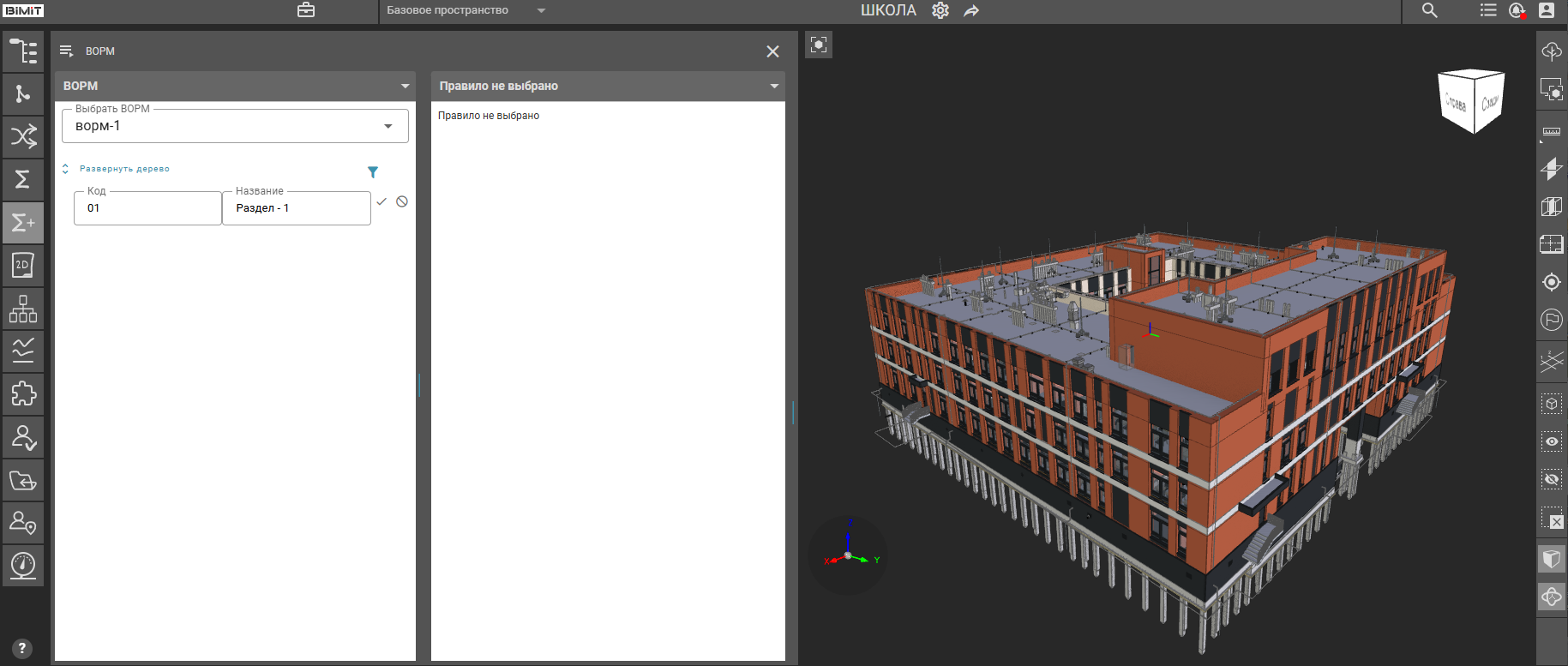Toggle hide-selected crossed eye icon
1568x666 pixels.
pyautogui.click(x=1552, y=480)
